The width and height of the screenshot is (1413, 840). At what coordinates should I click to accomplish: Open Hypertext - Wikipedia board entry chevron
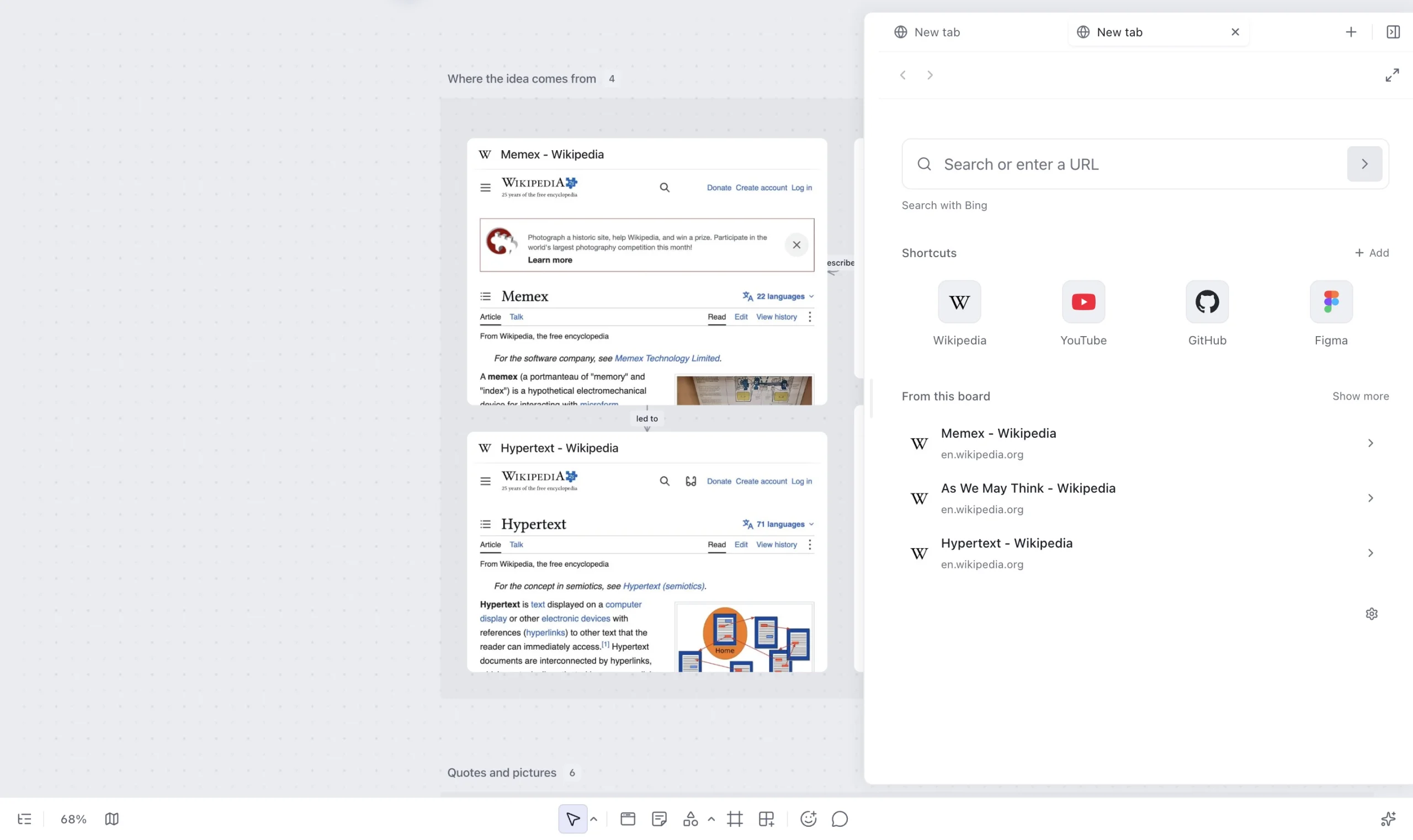[1370, 553]
